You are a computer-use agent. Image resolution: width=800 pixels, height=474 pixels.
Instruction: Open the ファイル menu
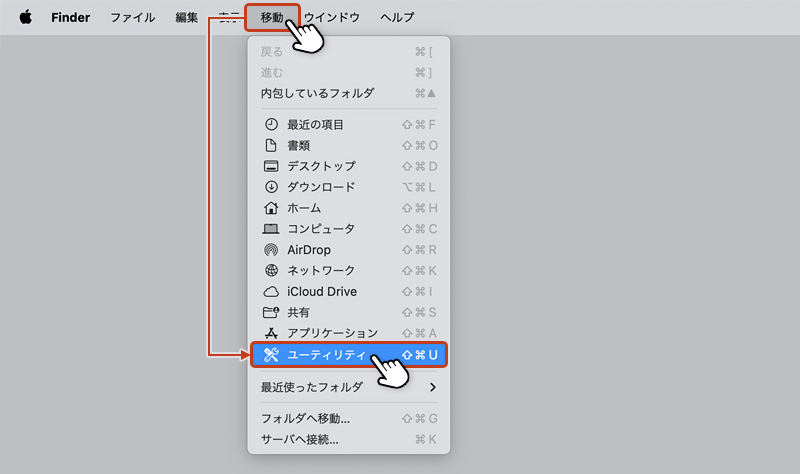[132, 17]
